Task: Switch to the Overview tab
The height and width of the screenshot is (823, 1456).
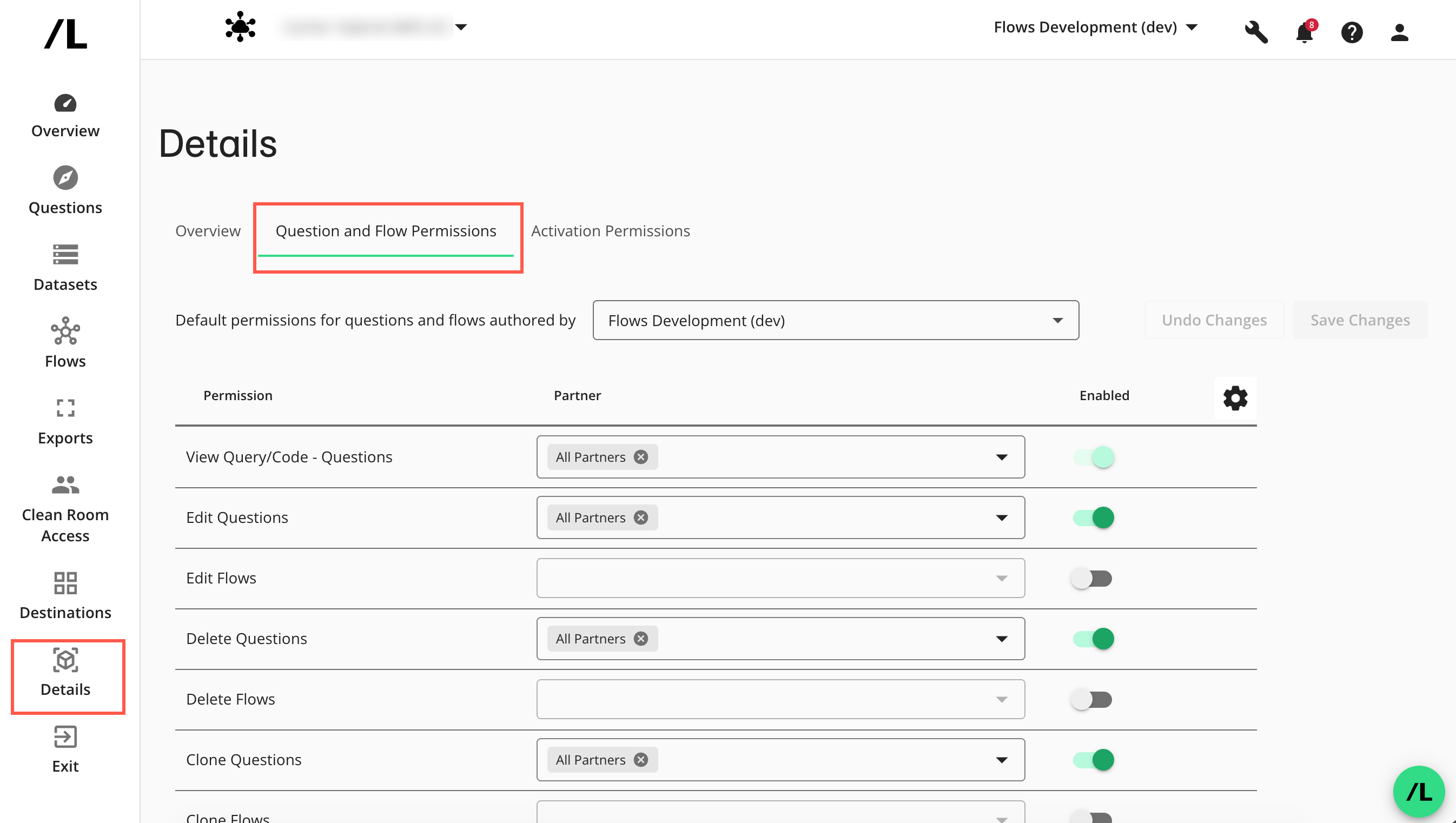Action: (208, 230)
